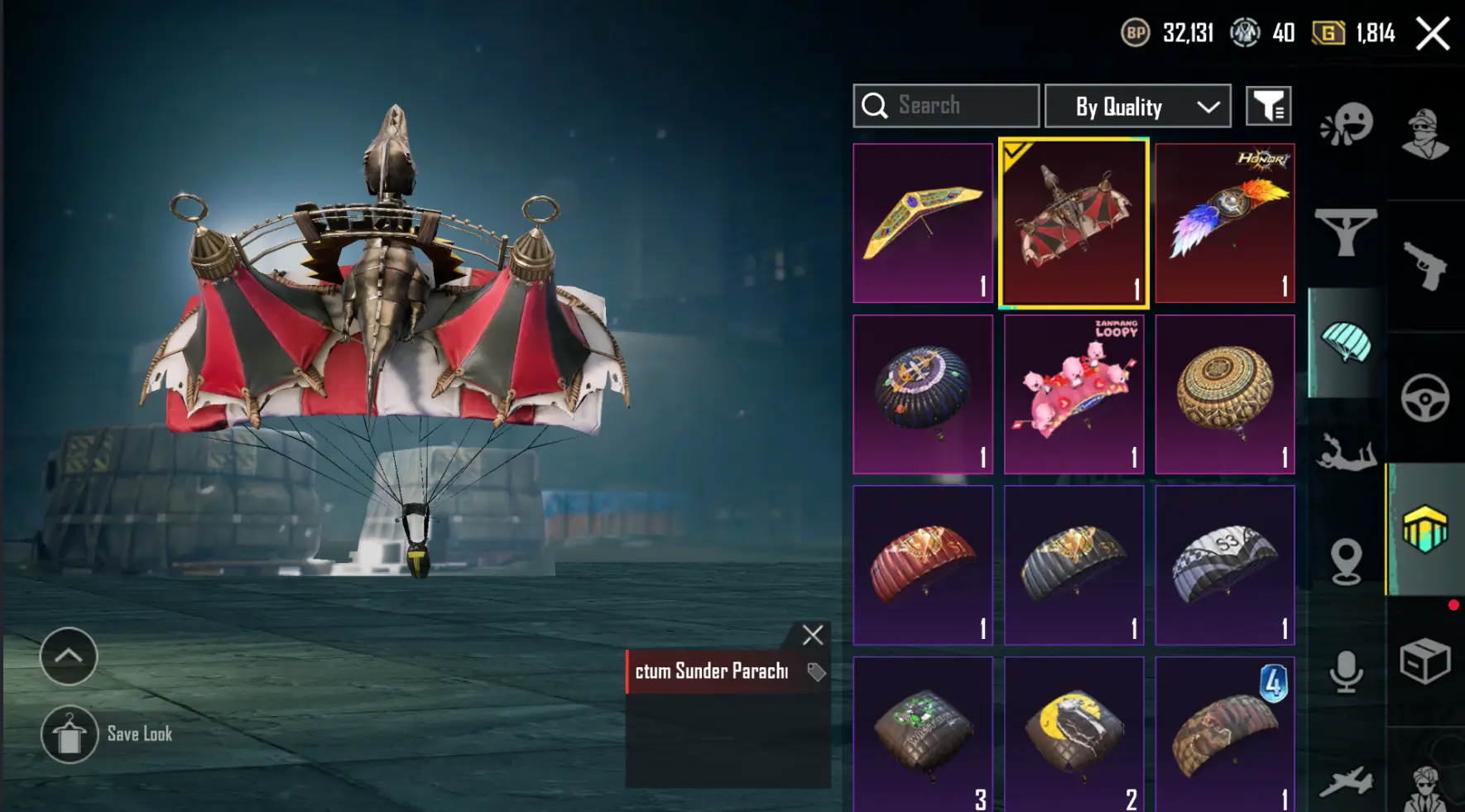Open the filter options icon
Image resolution: width=1465 pixels, height=812 pixels.
1268,106
